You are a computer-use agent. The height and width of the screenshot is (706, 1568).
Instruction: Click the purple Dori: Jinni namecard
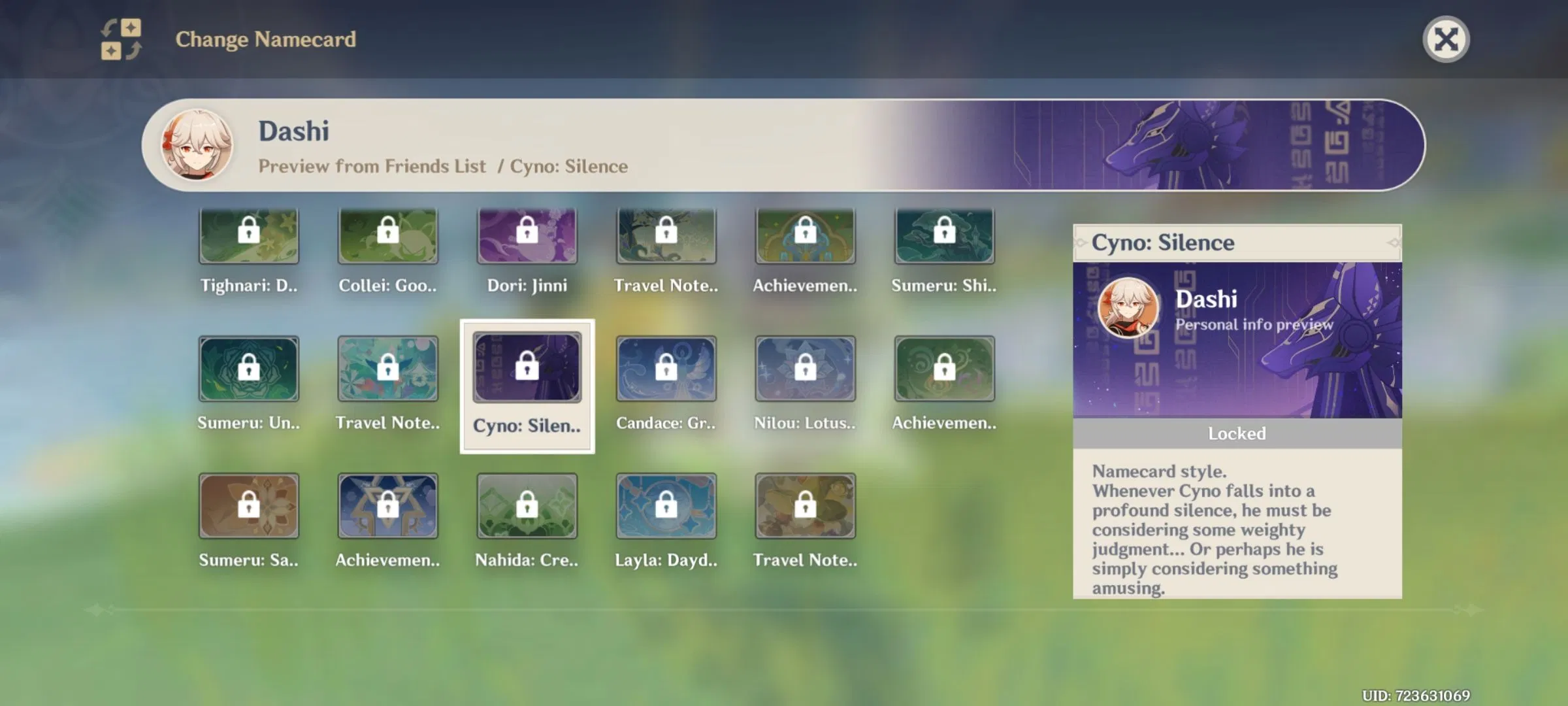click(x=527, y=236)
